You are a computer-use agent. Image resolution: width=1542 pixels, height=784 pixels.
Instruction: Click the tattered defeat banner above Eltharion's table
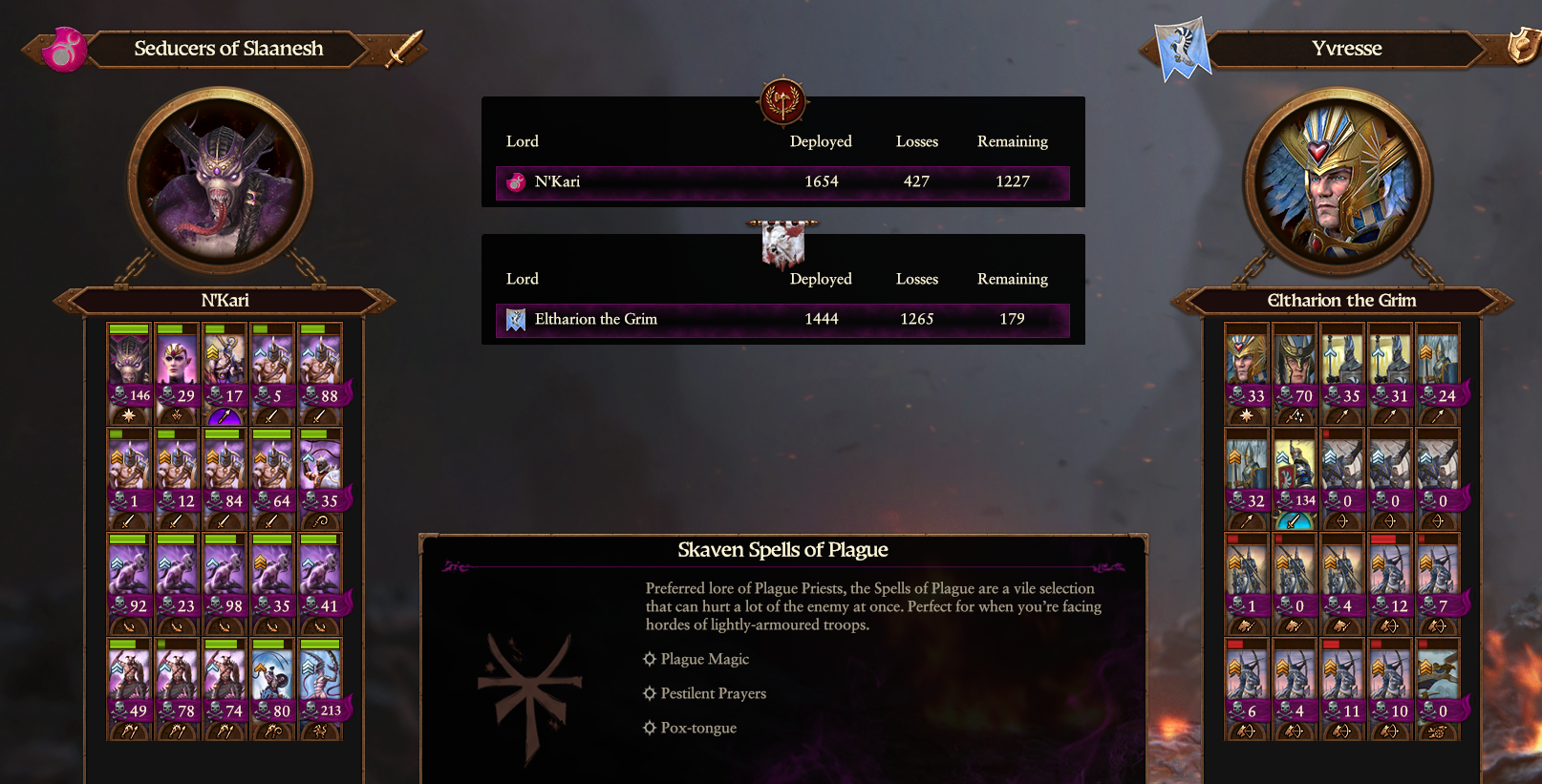782,244
